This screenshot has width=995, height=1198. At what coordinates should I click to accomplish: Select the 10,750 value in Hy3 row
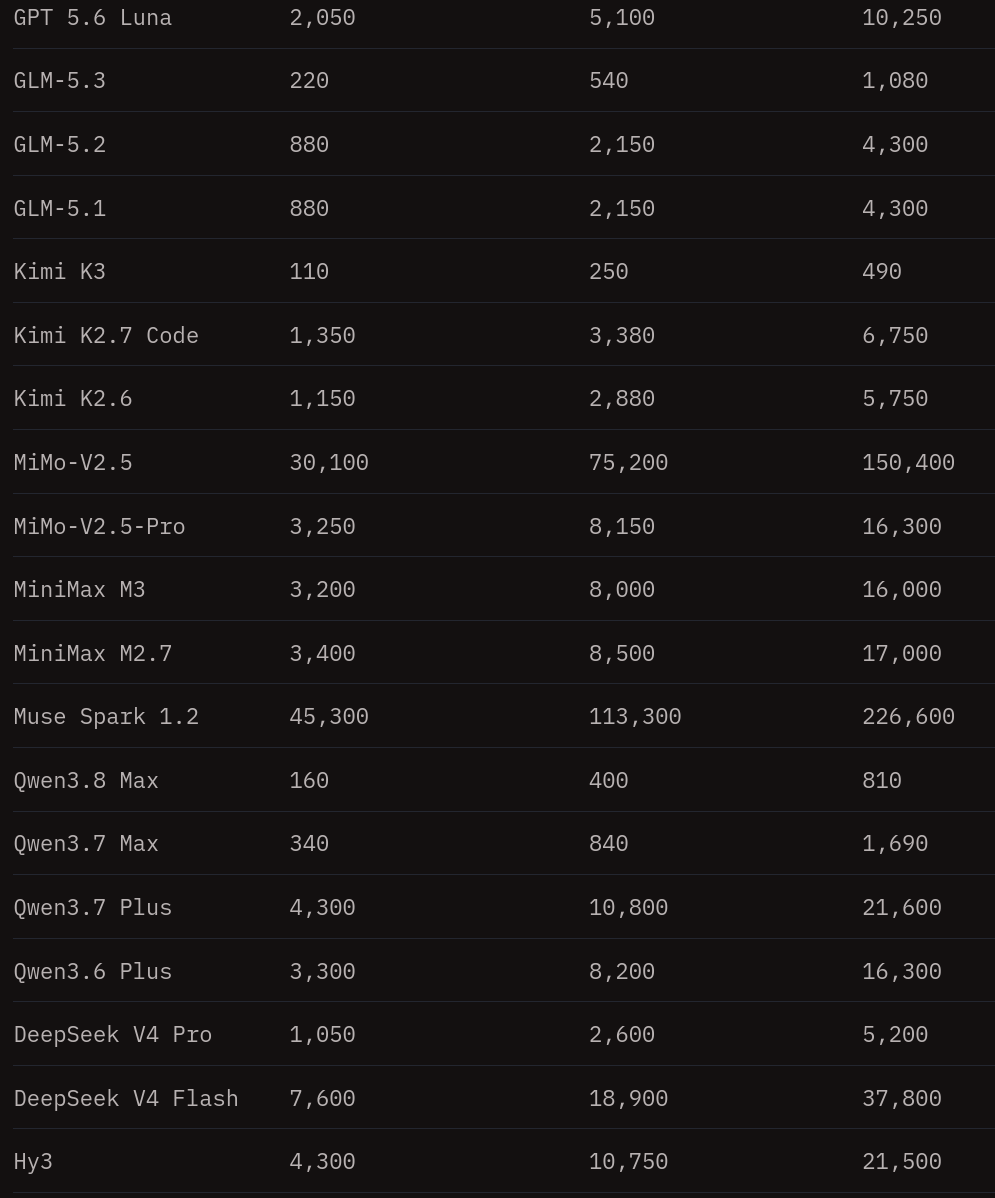pos(628,1162)
